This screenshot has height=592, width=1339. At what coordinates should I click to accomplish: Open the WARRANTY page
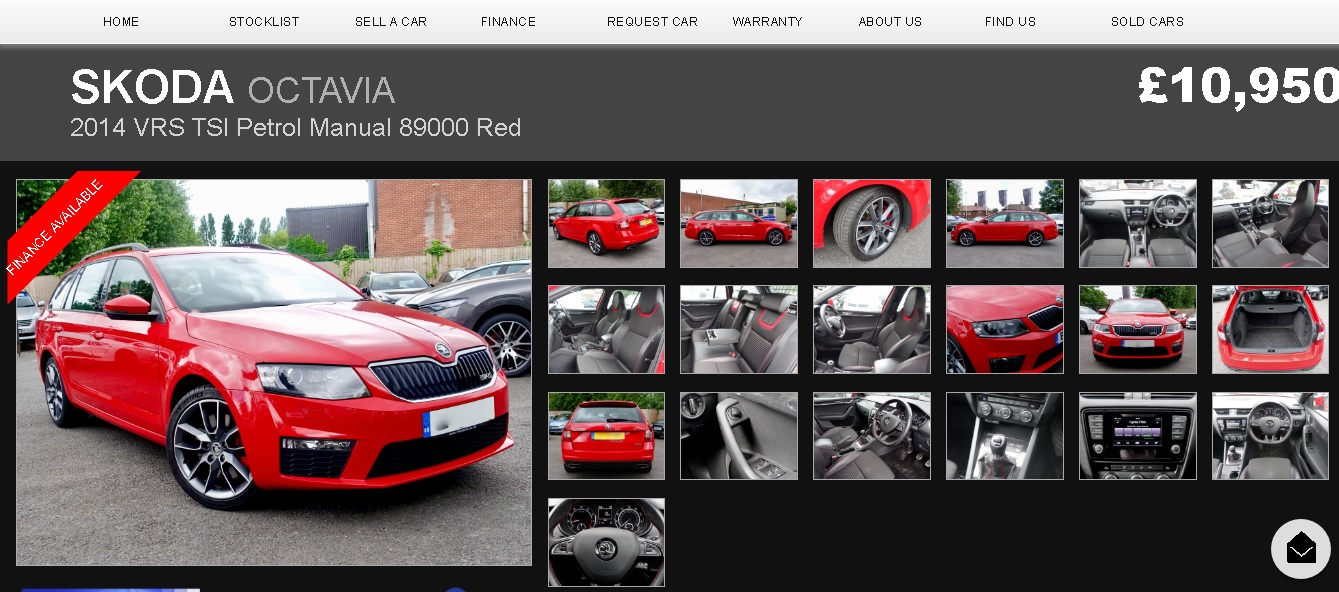767,21
